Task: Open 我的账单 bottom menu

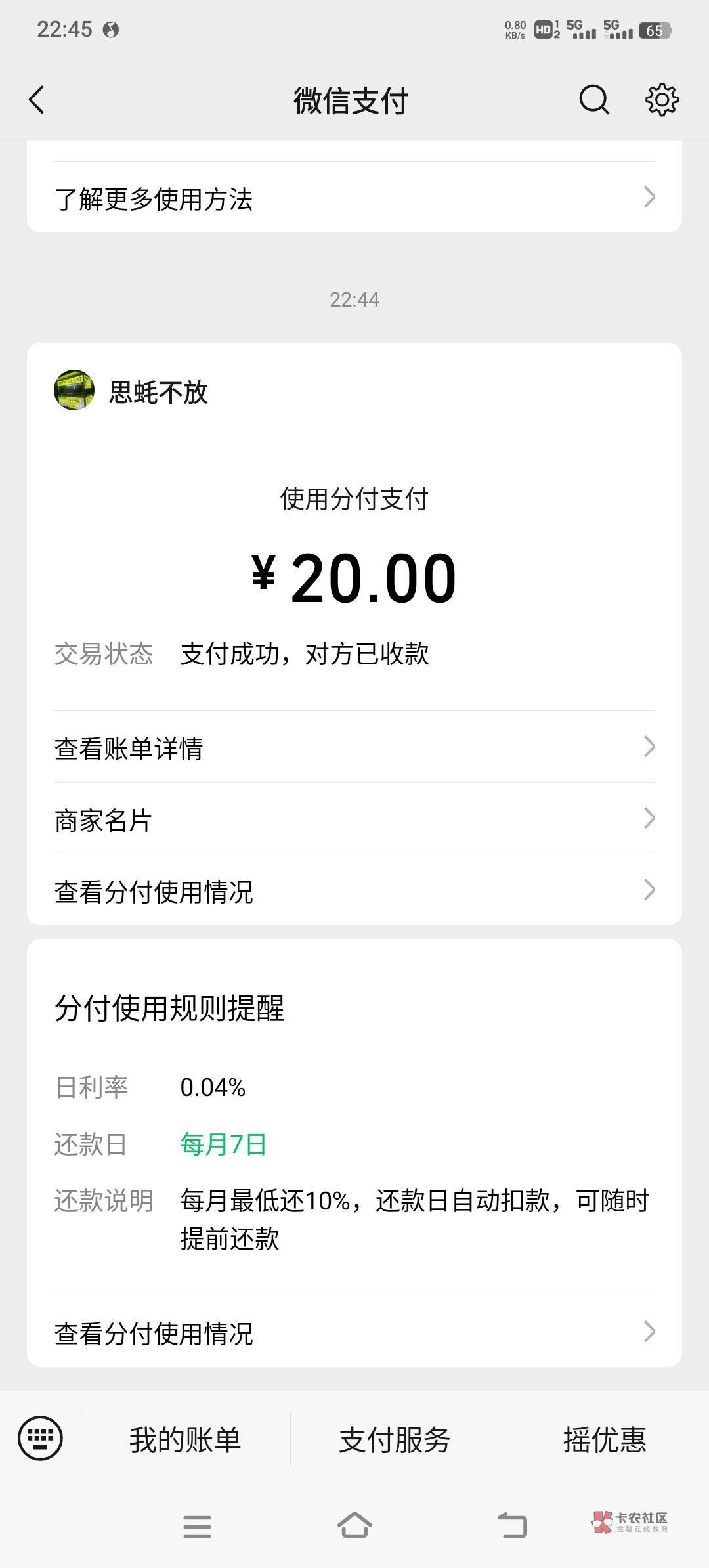Action: click(185, 1439)
